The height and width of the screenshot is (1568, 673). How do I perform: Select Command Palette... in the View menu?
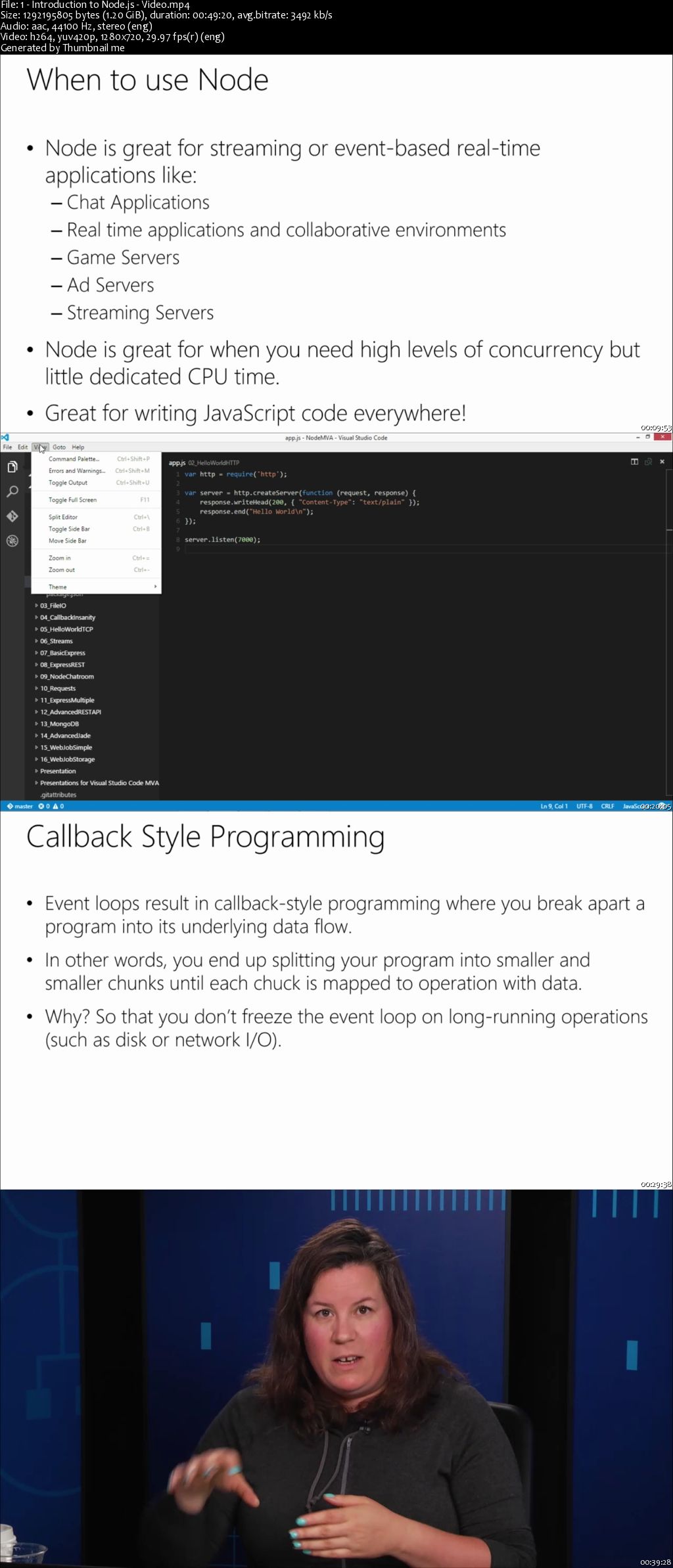tap(97, 459)
